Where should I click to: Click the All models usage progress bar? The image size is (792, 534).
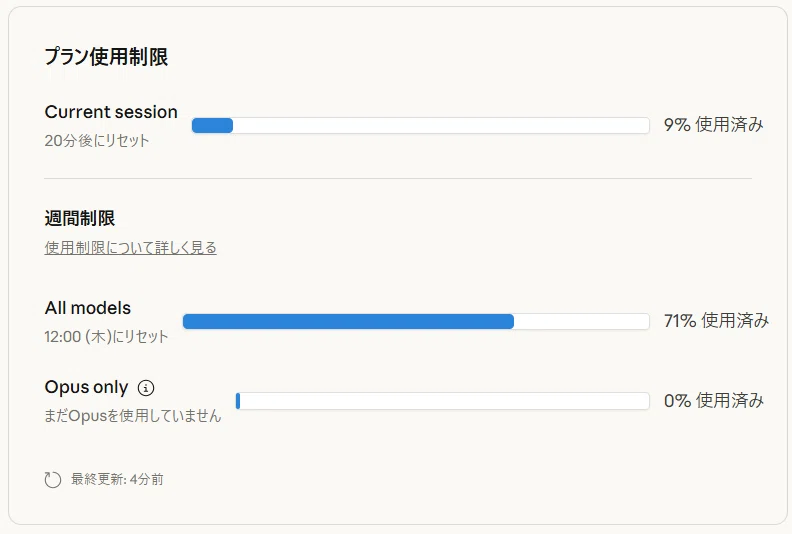[416, 321]
